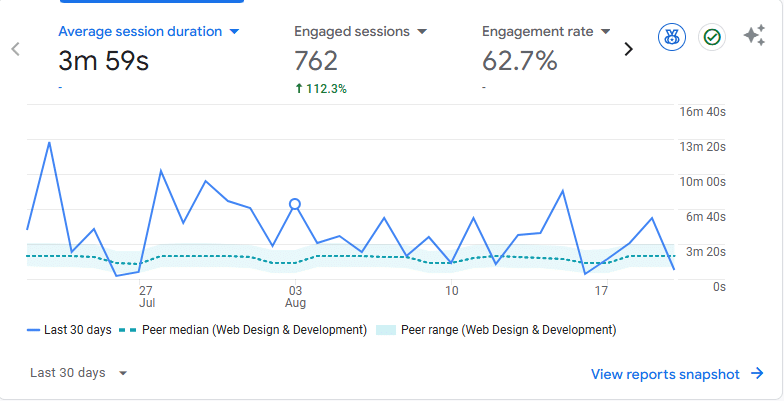Viewport: 784px width, 401px height.
Task: Open the View reports snapshot link
Action: pyautogui.click(x=665, y=374)
